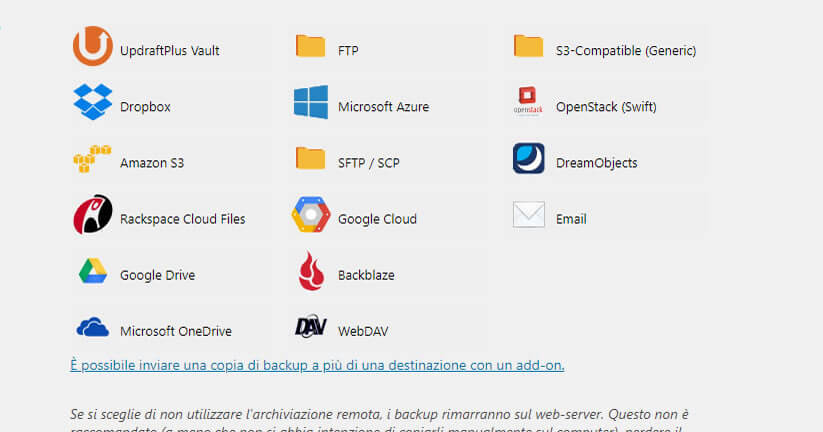Click the Backblaze red flame icon
The height and width of the screenshot is (432, 823).
311,271
